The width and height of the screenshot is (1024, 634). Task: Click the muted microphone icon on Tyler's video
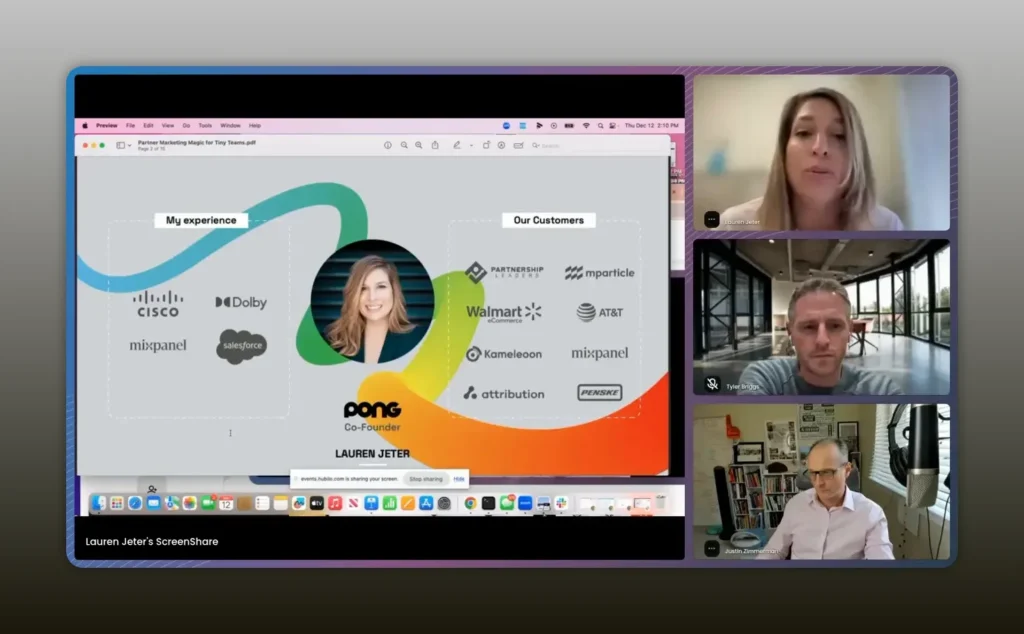click(712, 384)
